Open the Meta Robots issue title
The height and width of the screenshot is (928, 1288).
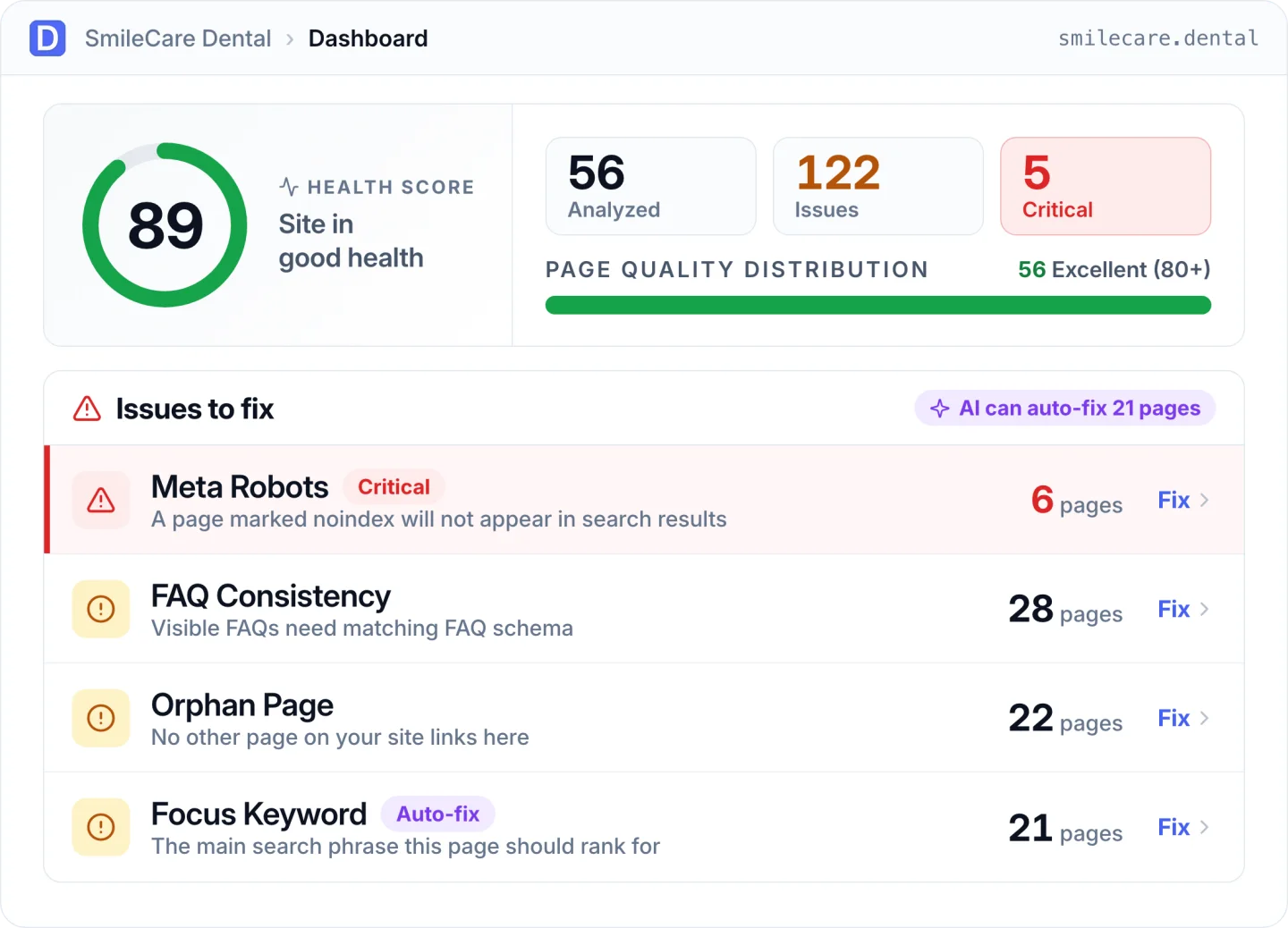(x=240, y=486)
